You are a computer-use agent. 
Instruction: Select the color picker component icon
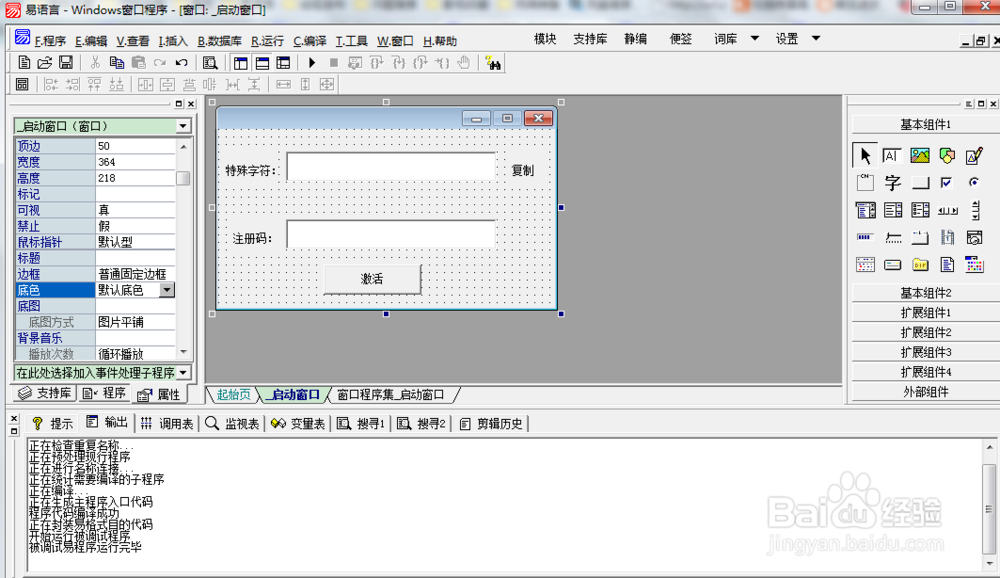[974, 264]
